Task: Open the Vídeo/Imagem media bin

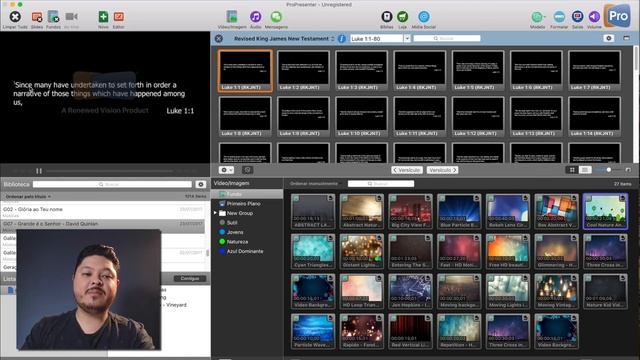Action: pos(232,17)
